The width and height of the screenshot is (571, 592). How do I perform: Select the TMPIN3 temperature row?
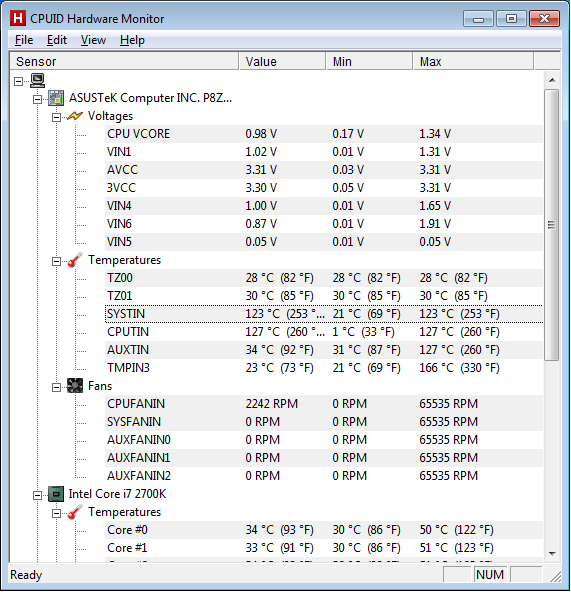click(x=324, y=368)
